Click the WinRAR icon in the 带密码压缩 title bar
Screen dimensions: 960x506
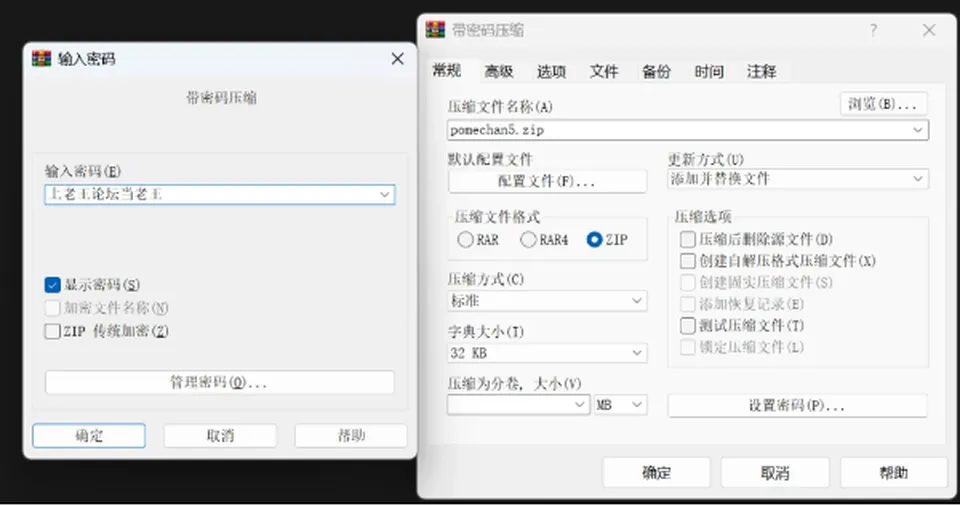(435, 29)
